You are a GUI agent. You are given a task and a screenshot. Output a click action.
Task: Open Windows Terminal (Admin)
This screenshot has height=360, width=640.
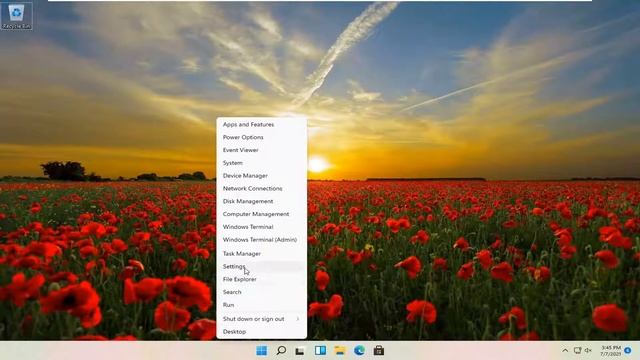pos(262,240)
